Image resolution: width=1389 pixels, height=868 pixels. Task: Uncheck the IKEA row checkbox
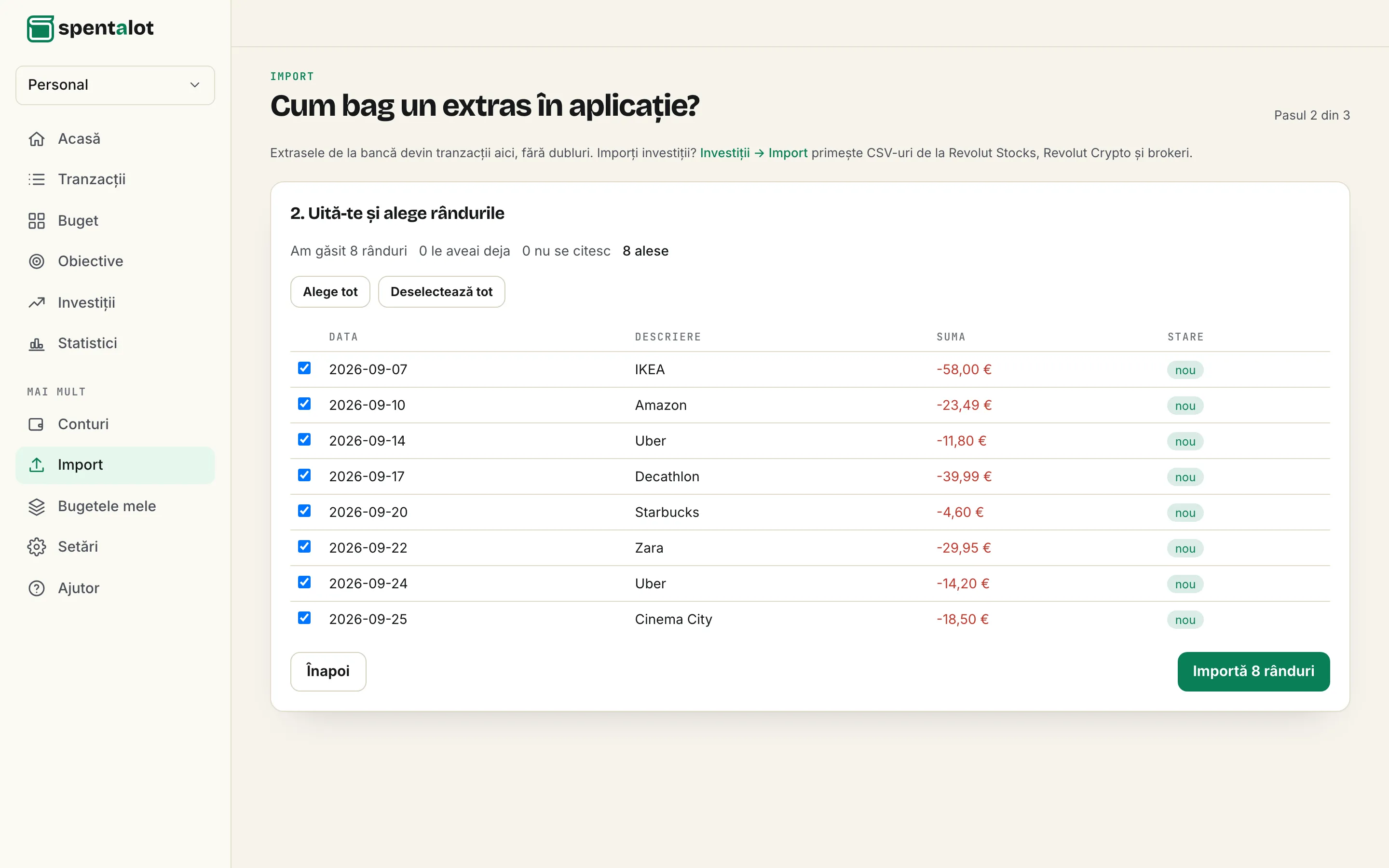304,368
